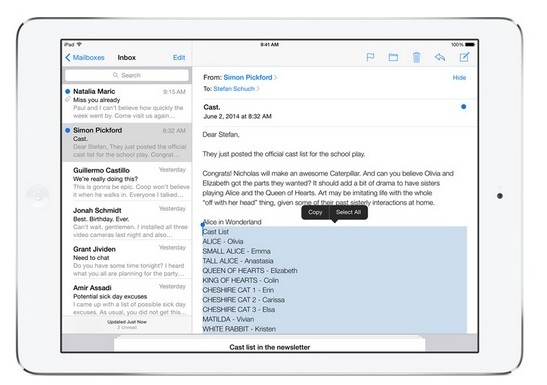Click unread dot beside Simon Pickford

68,130
